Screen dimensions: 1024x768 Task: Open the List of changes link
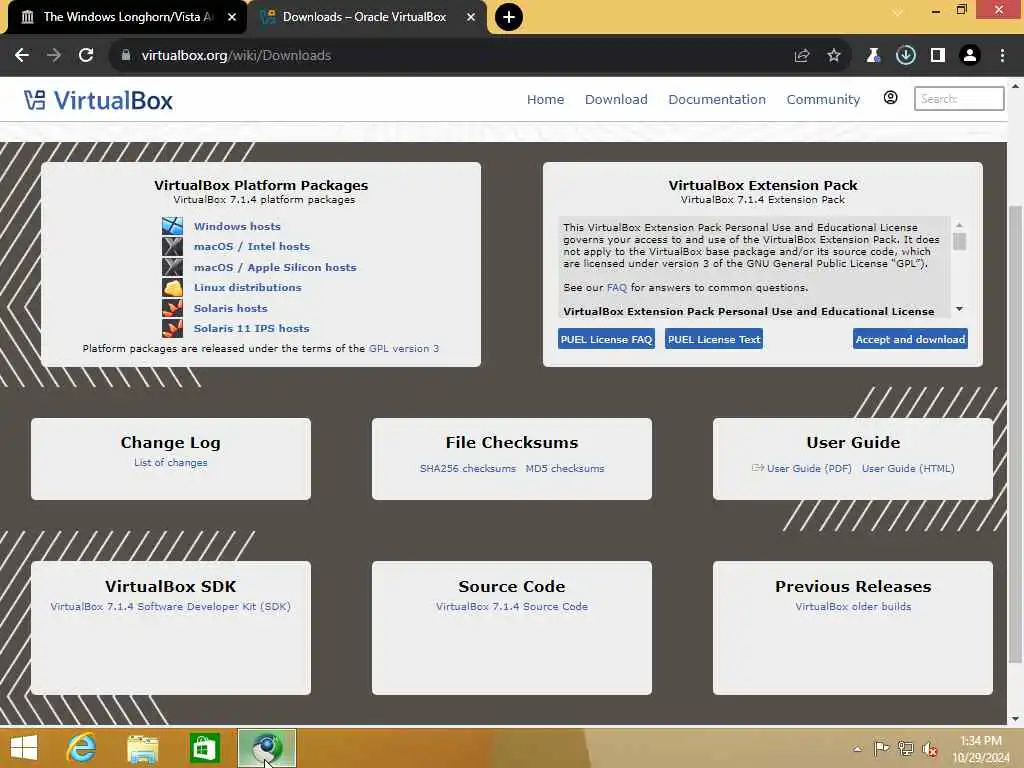[170, 462]
